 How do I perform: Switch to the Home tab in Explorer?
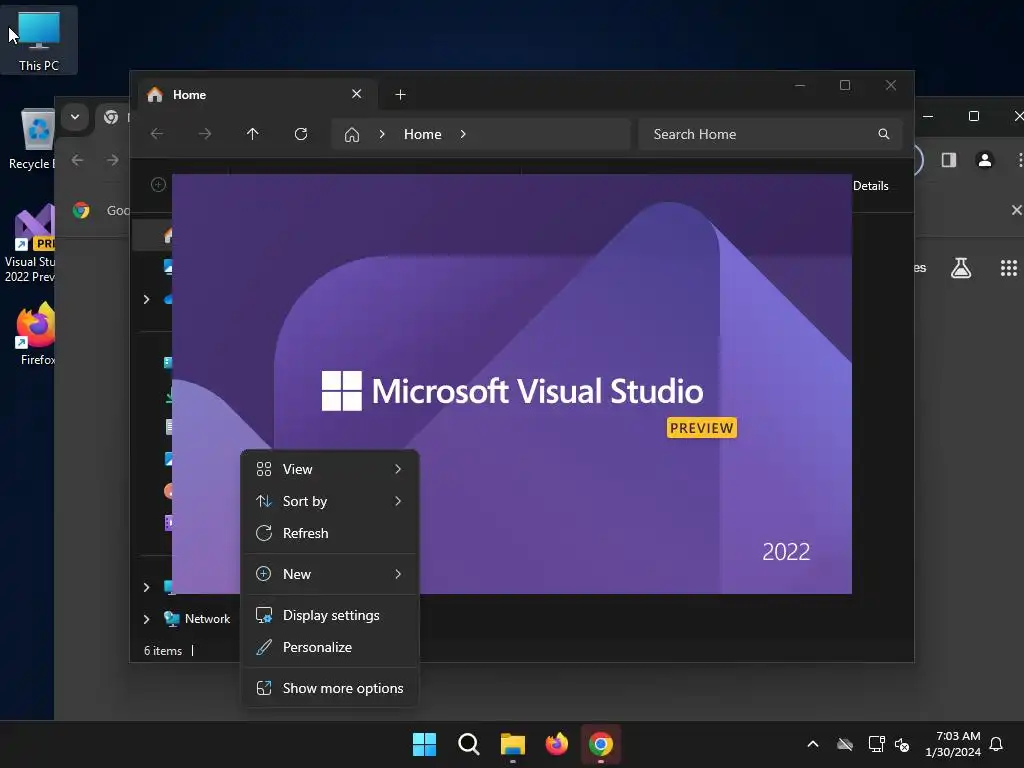click(256, 95)
